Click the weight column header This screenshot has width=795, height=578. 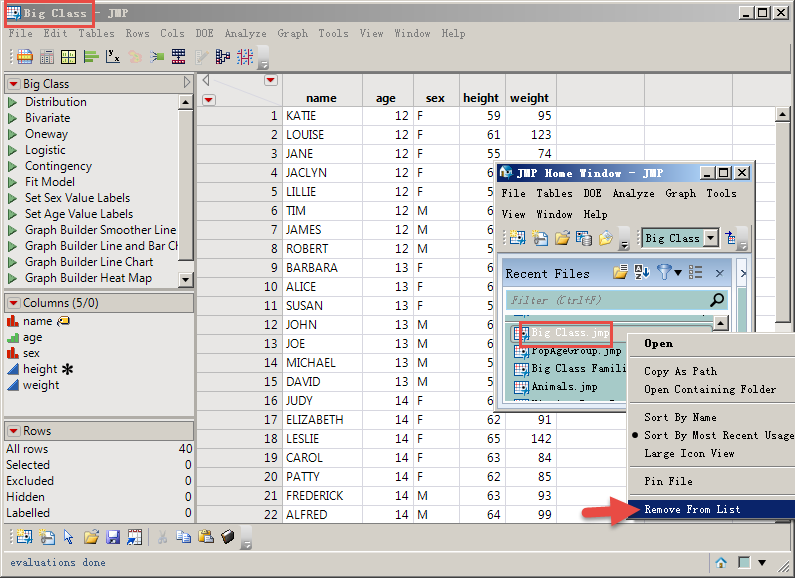[x=529, y=98]
